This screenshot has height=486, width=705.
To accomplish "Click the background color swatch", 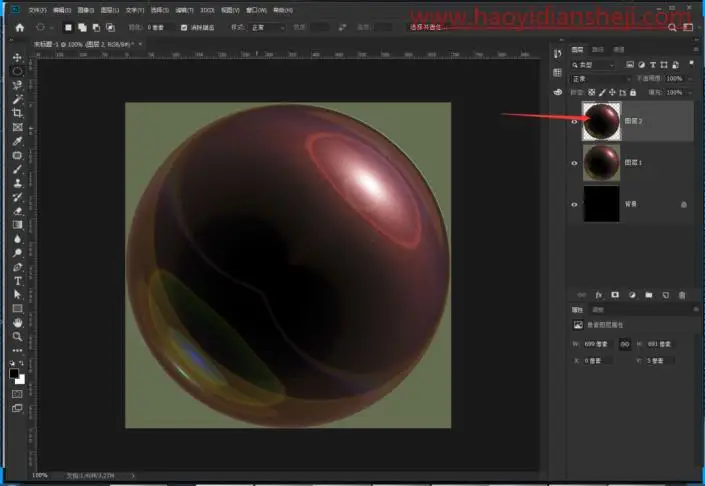I will coord(20,379).
